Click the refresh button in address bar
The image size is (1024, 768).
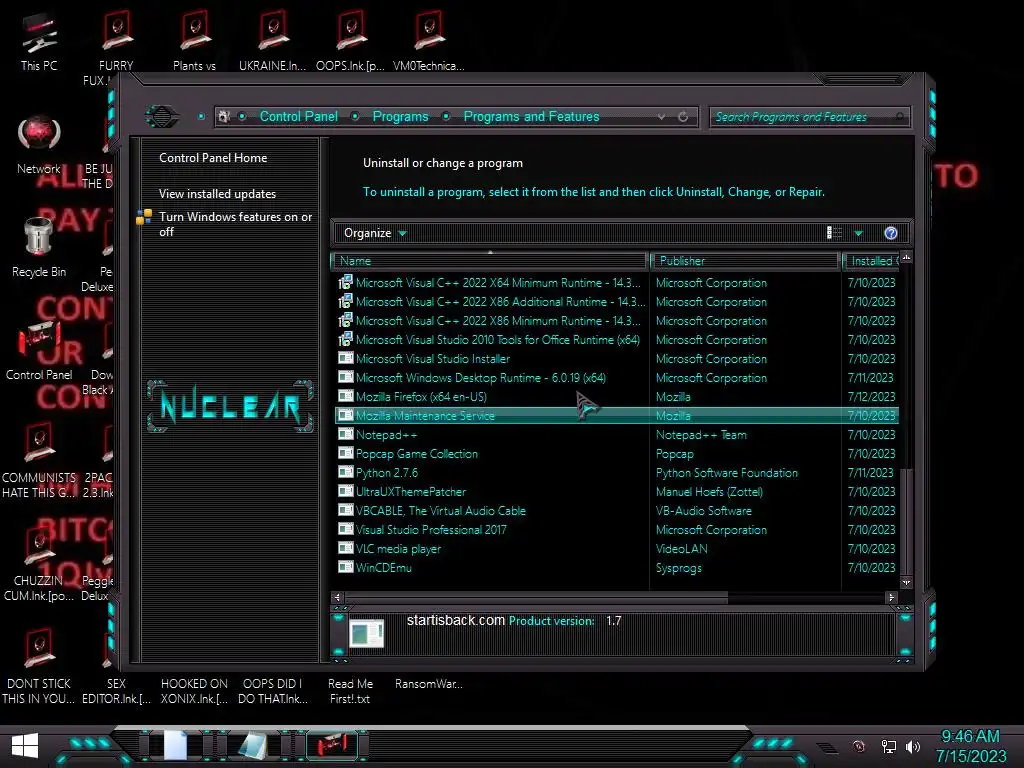coord(683,116)
